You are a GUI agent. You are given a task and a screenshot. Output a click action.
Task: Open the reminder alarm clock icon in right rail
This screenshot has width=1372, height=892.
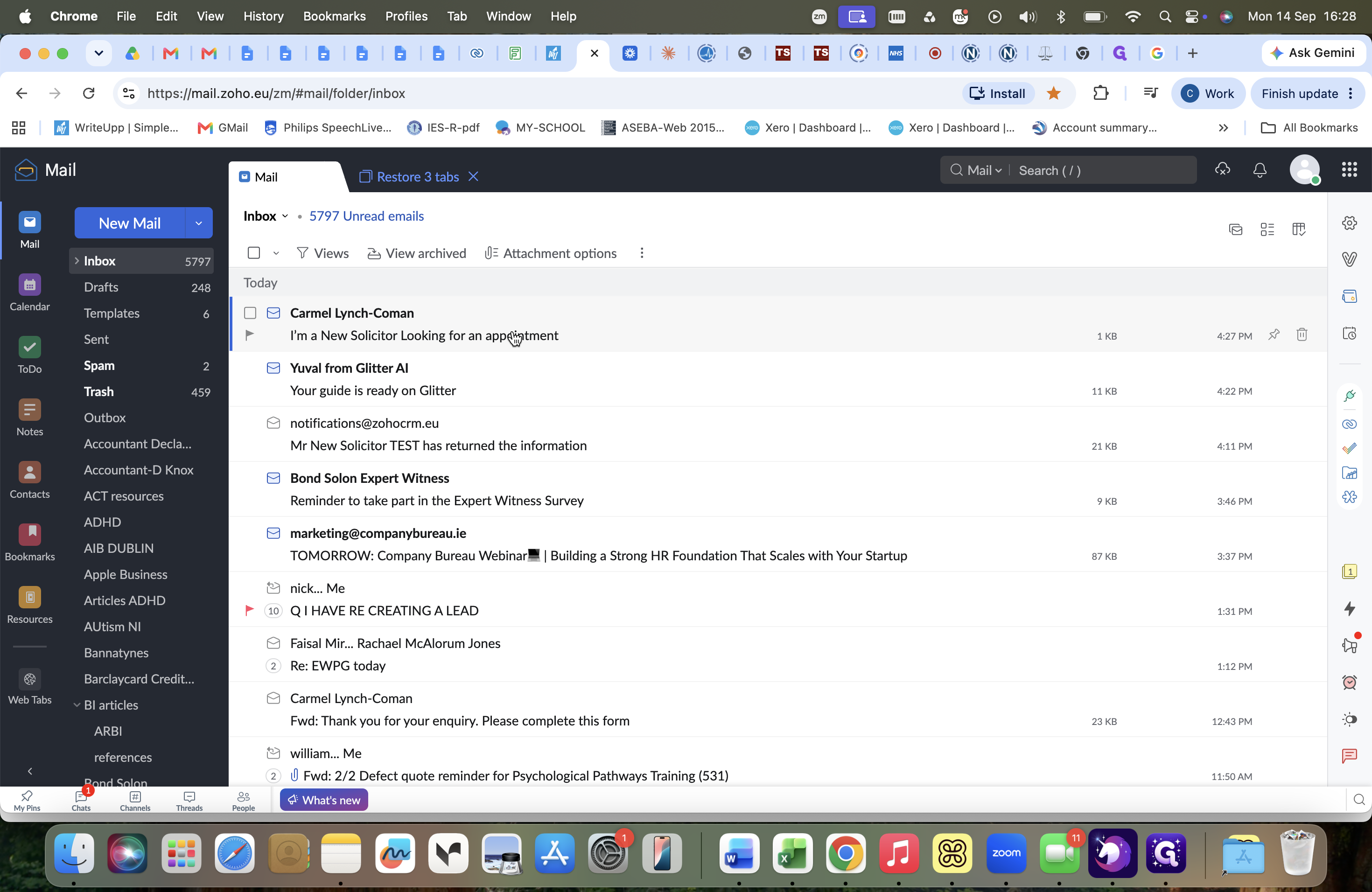coord(1349,683)
